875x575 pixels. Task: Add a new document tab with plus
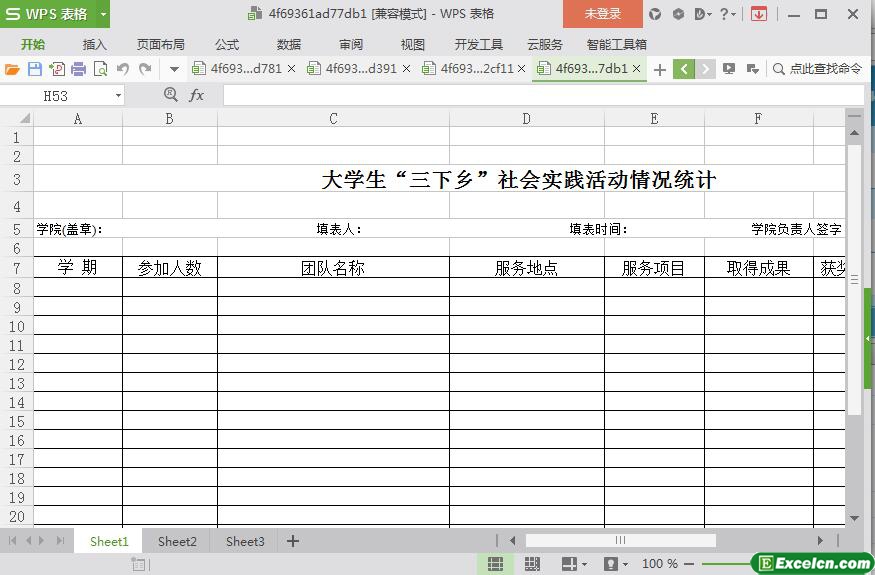660,69
